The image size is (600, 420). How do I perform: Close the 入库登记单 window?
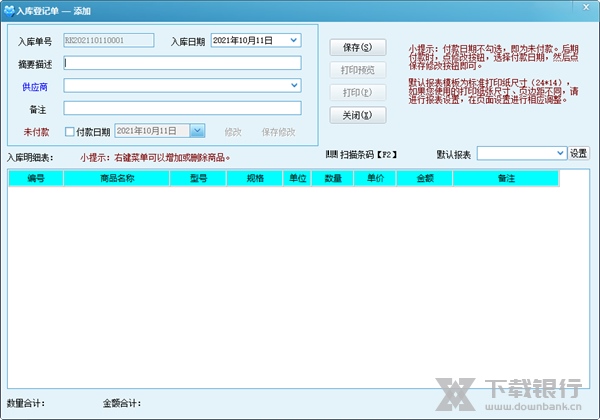[x=586, y=7]
